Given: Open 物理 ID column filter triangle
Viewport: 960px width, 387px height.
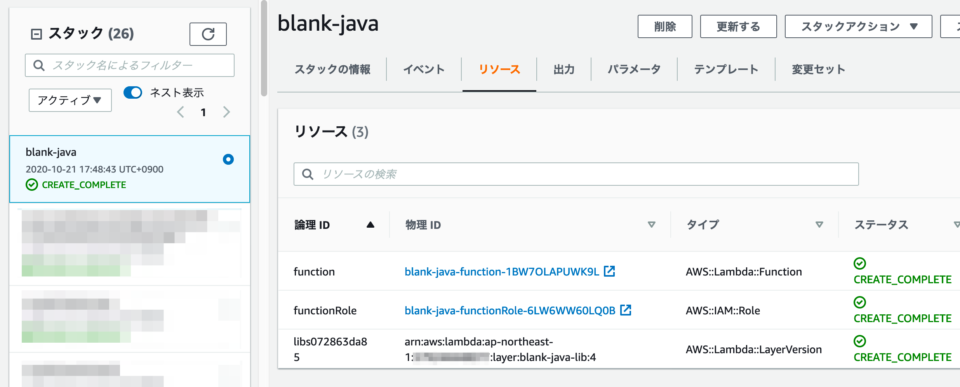Looking at the screenshot, I should pyautogui.click(x=651, y=225).
